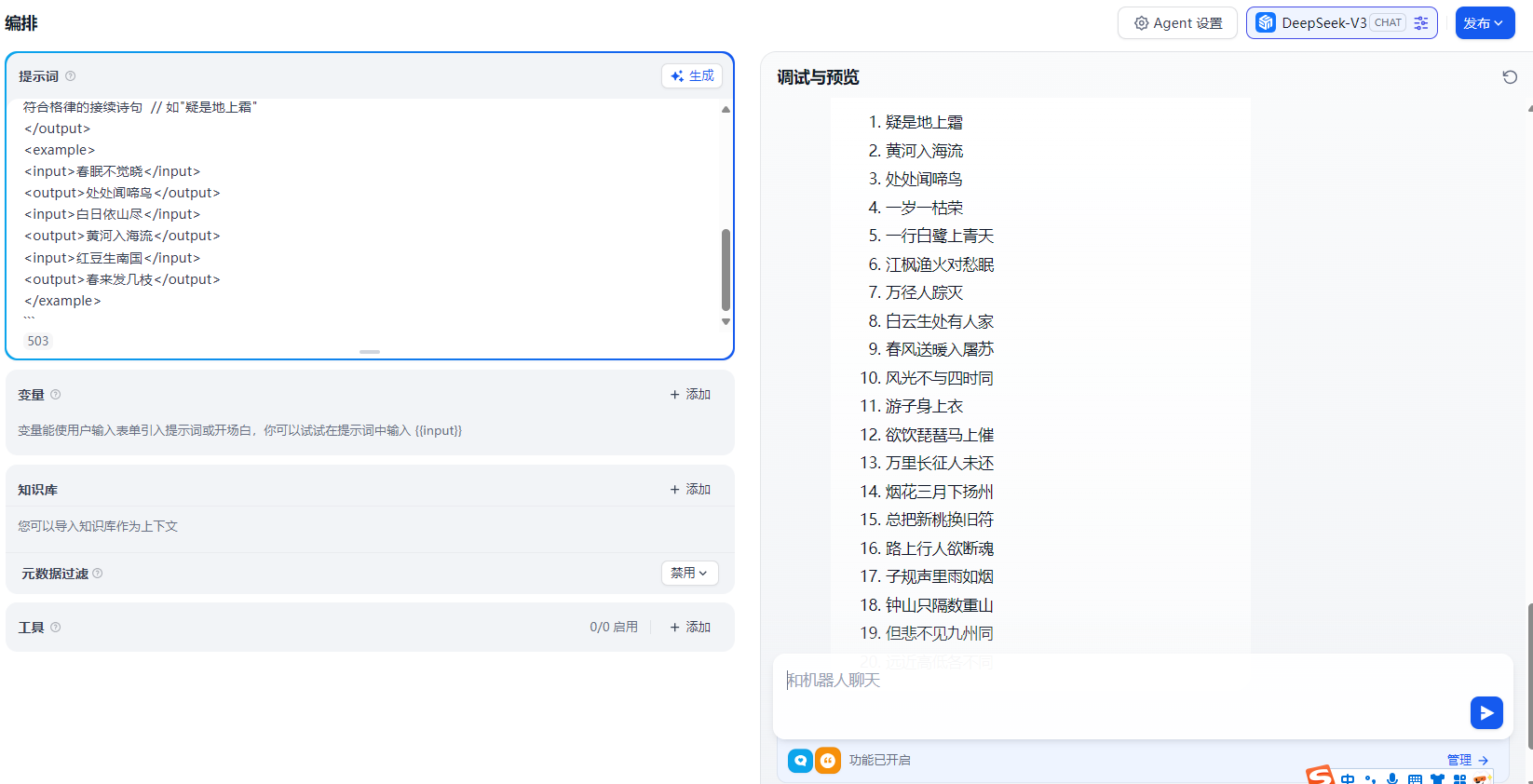The width and height of the screenshot is (1533, 784).
Task: Click the line <output>春来发几枝</output>
Action: [x=122, y=279]
